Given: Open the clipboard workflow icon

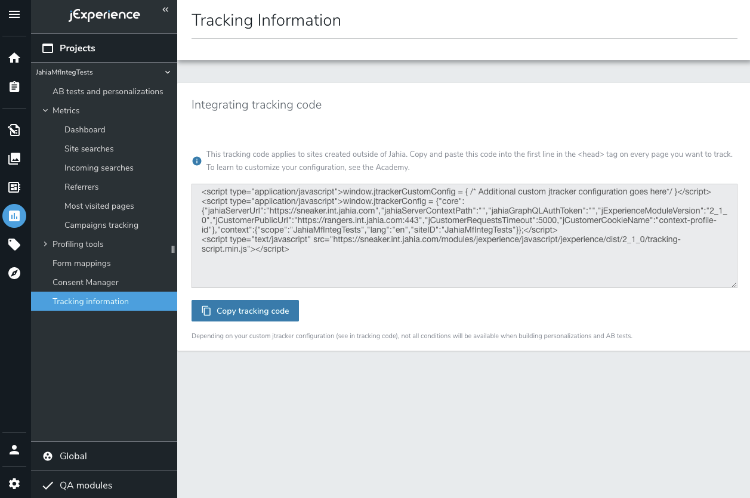Looking at the screenshot, I should click(14, 87).
